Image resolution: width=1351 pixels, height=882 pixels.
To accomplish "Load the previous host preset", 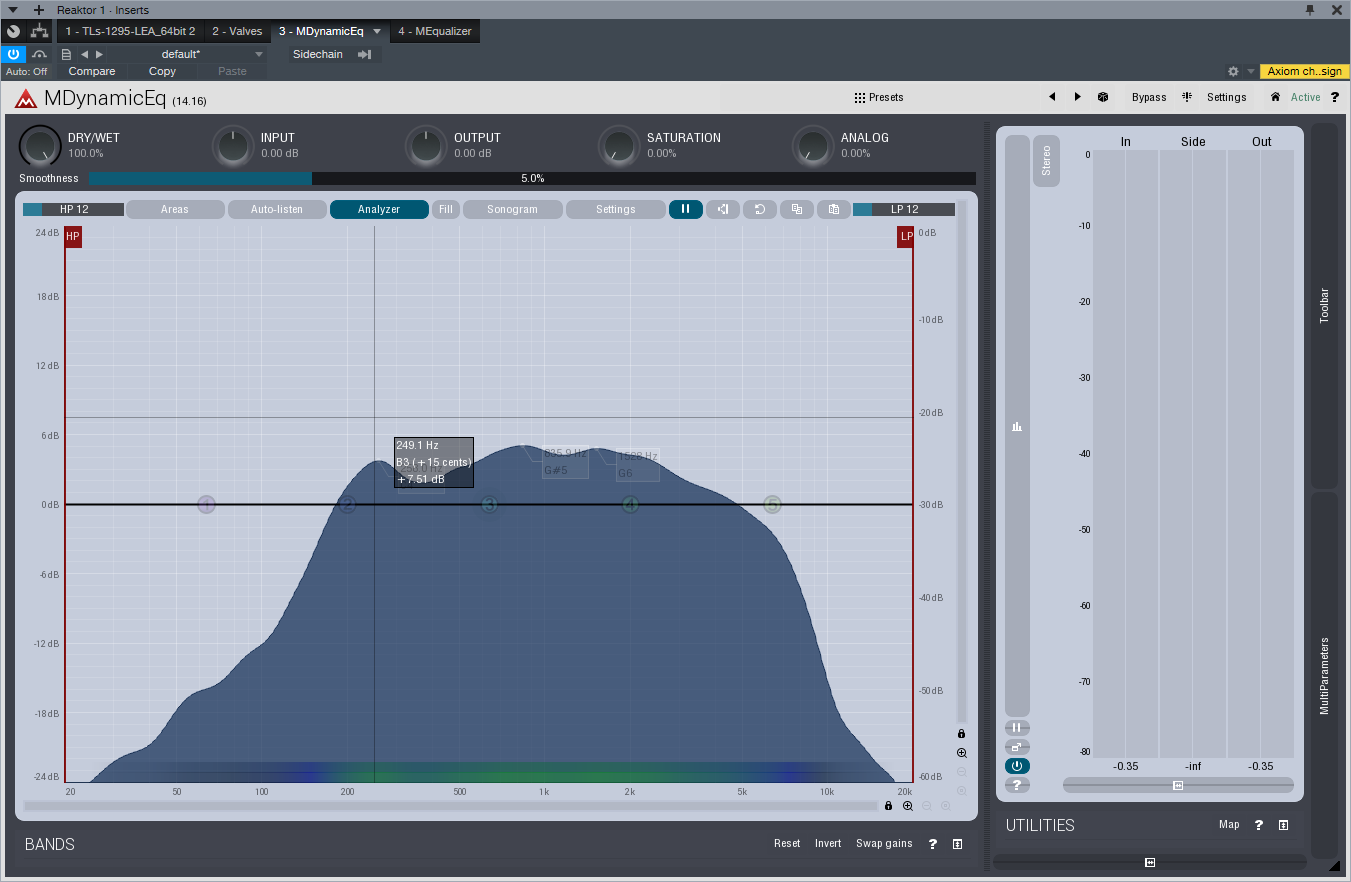I will click(x=85, y=54).
